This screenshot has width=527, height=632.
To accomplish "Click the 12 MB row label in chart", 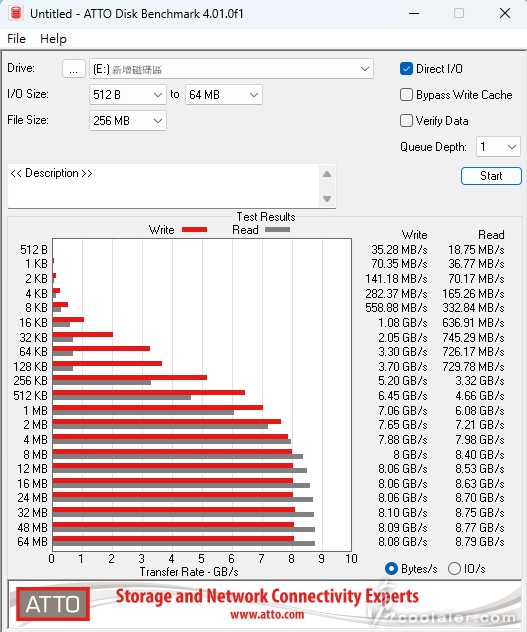I will 32,469.
